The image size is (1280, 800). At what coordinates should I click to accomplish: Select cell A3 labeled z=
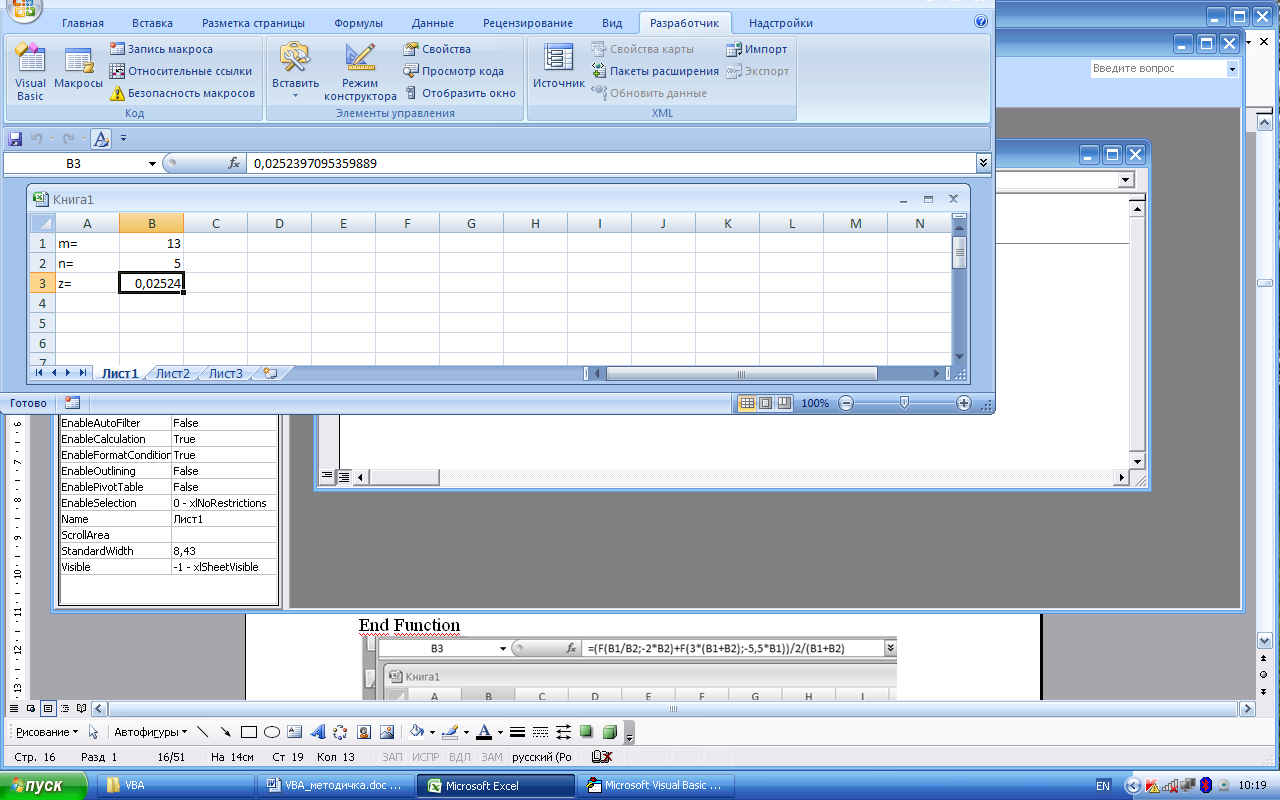pos(87,284)
